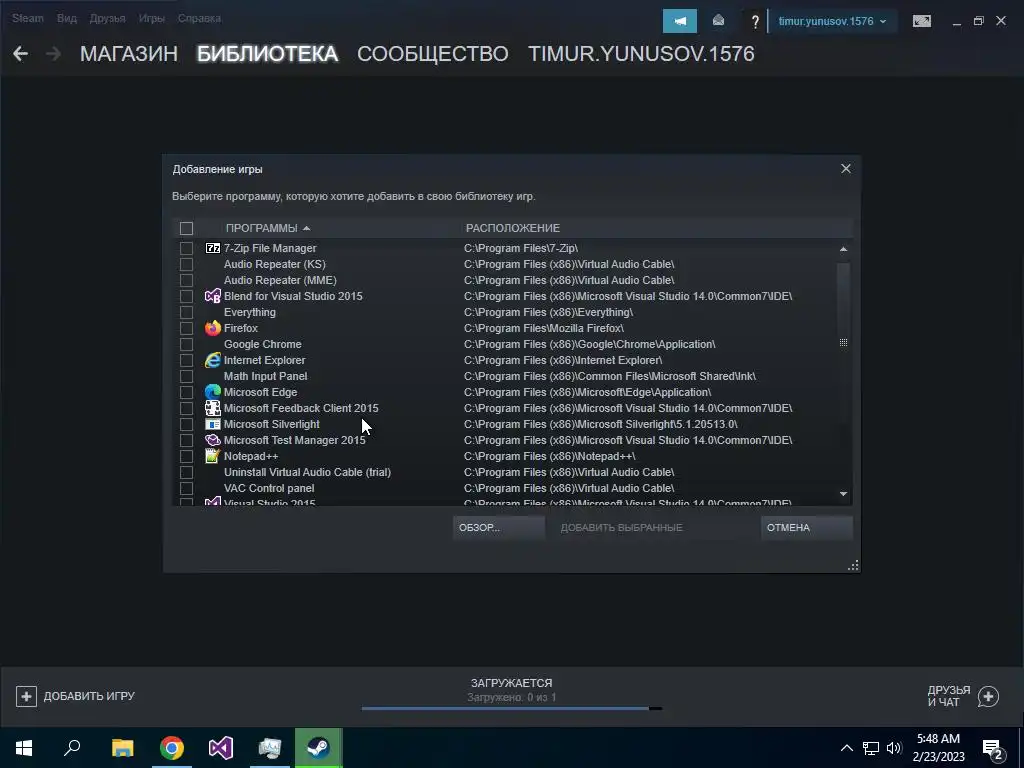Click the РАСПОЛОЖЕНИЕ column header
Viewport: 1024px width, 768px height.
tap(513, 228)
